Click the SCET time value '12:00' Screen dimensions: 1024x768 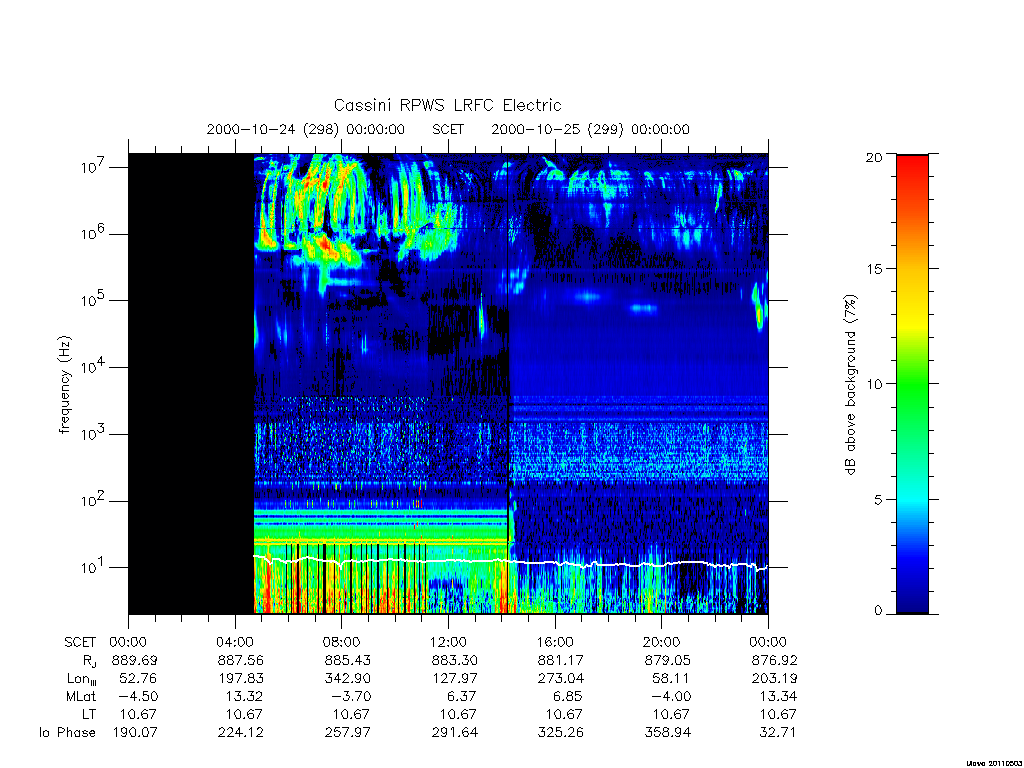[x=449, y=642]
